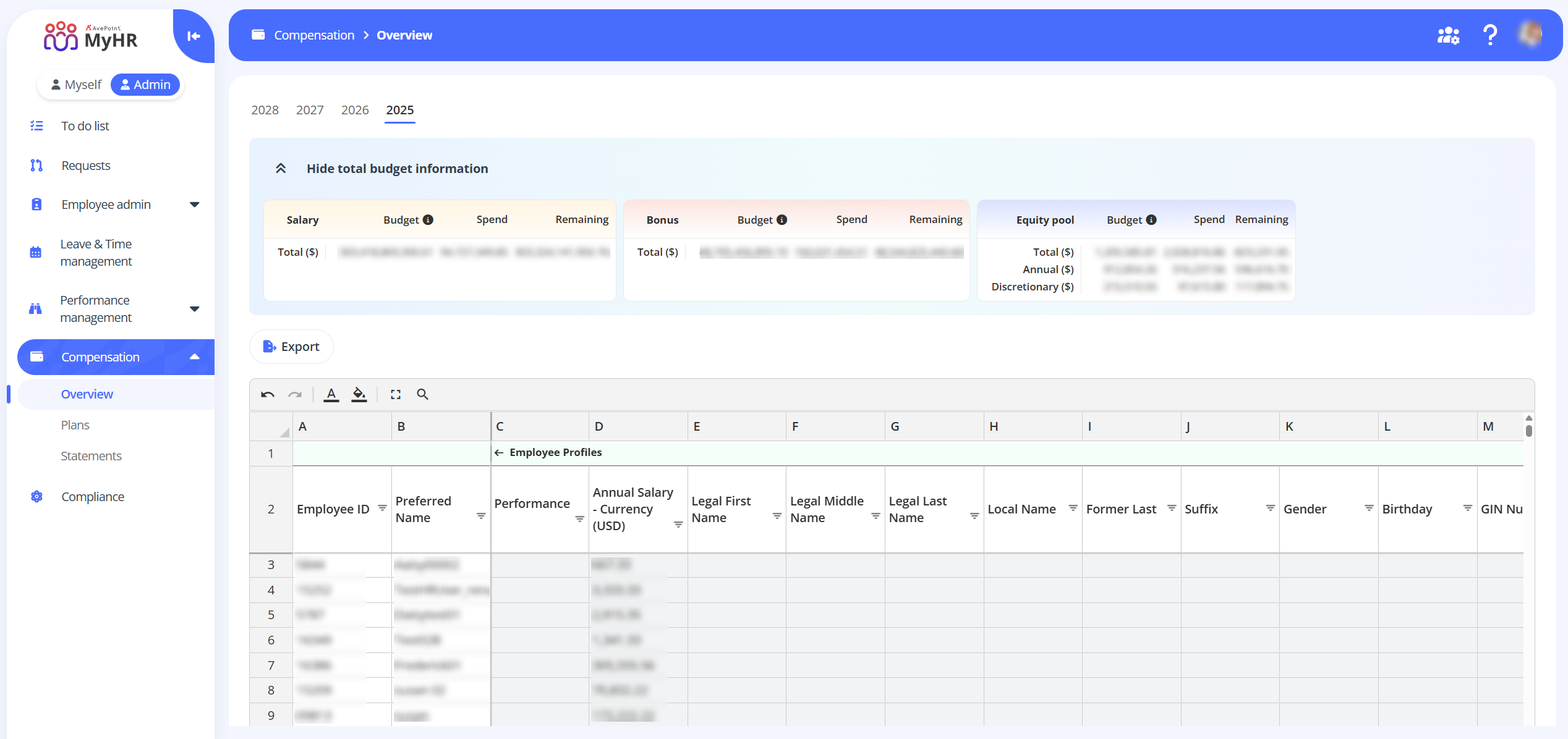Expand the Employee admin menu
This screenshot has width=1568, height=739.
pos(194,205)
